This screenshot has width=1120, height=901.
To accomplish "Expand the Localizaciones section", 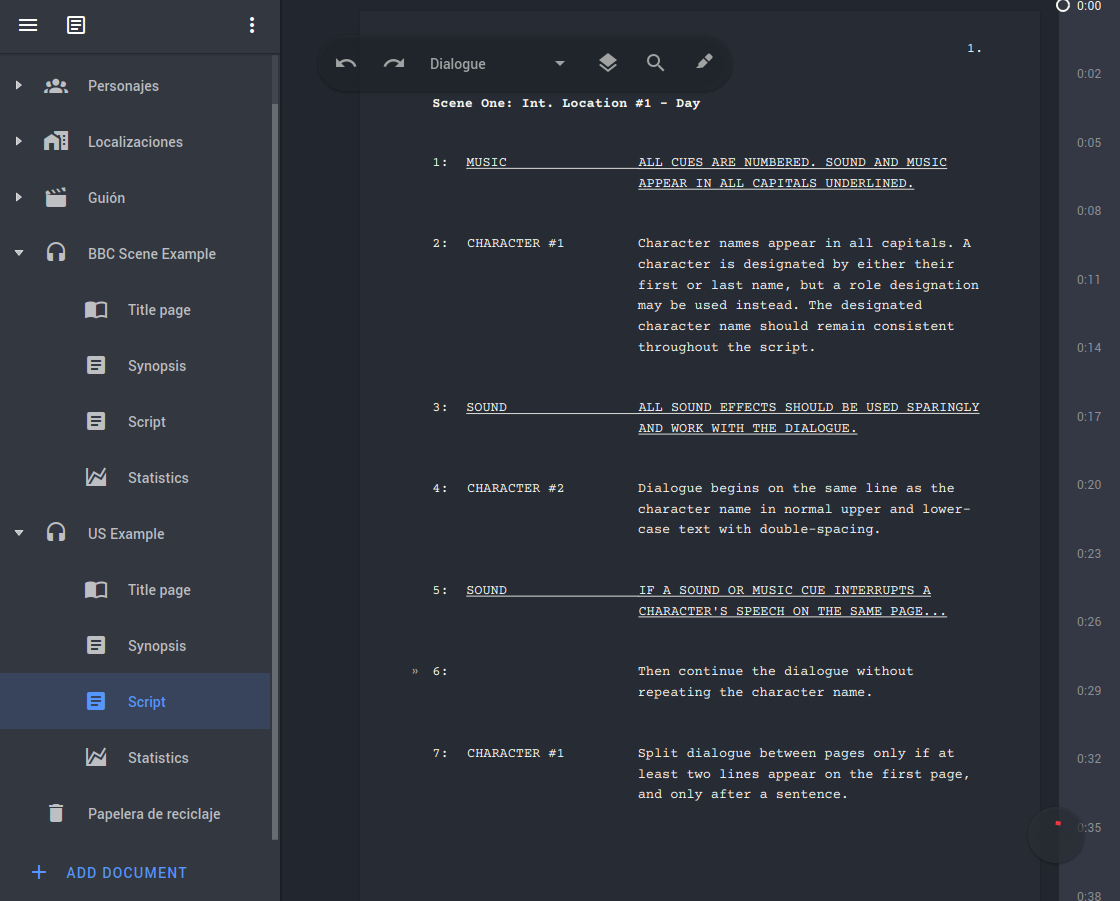I will pyautogui.click(x=19, y=141).
